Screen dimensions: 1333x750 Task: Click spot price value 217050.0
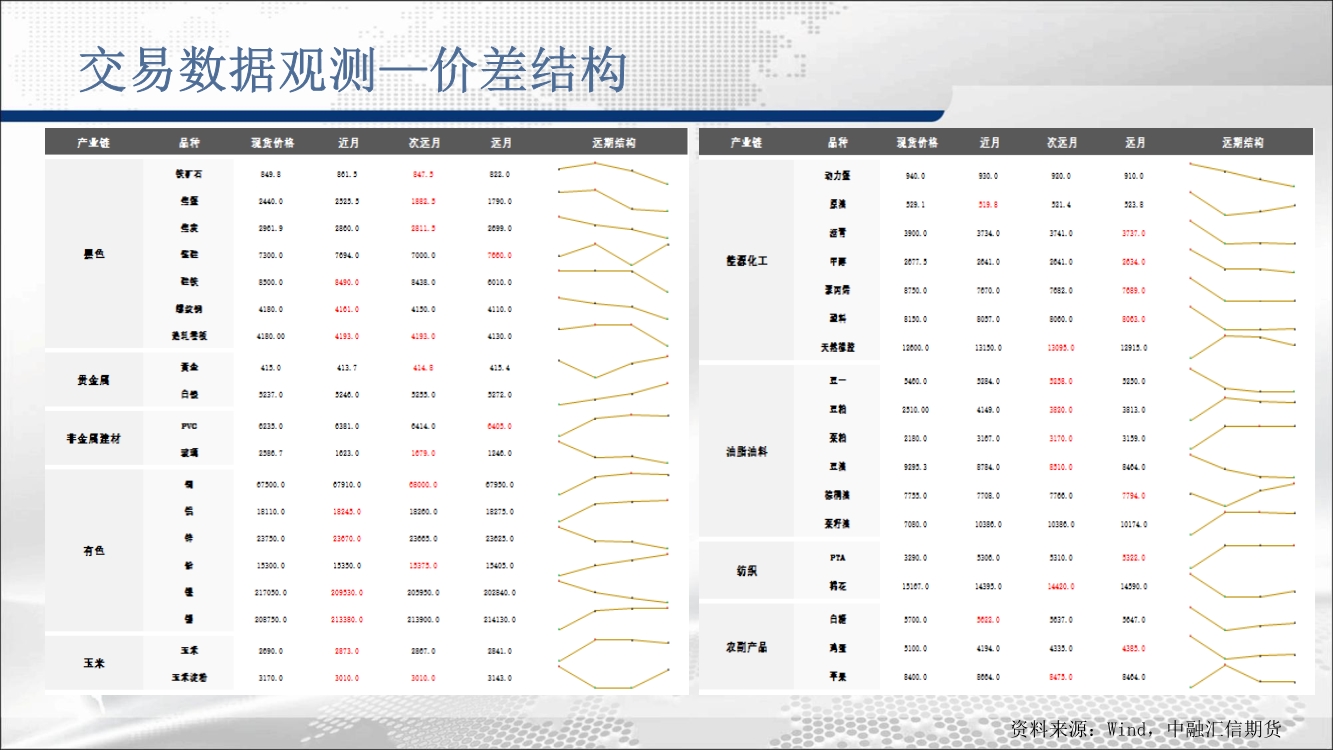click(x=271, y=592)
